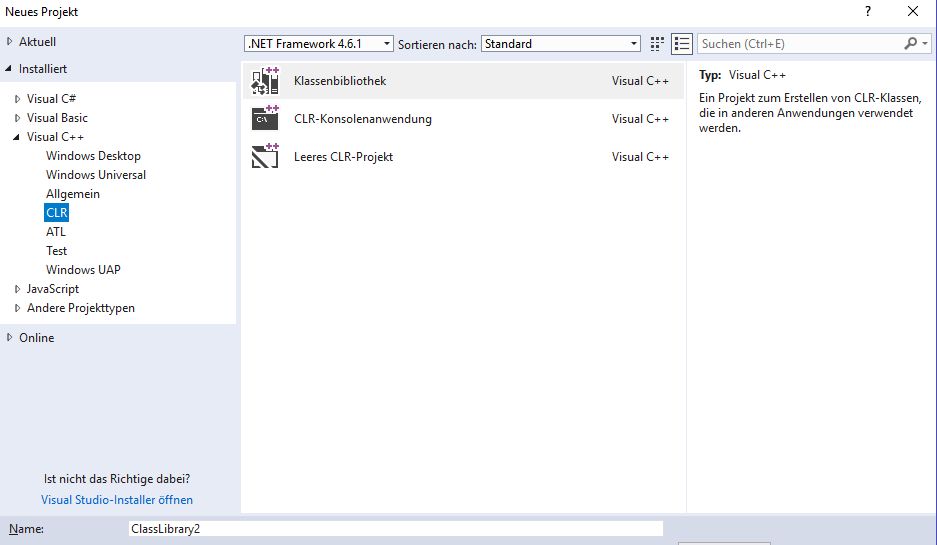Select the Allgemein category

tap(72, 194)
